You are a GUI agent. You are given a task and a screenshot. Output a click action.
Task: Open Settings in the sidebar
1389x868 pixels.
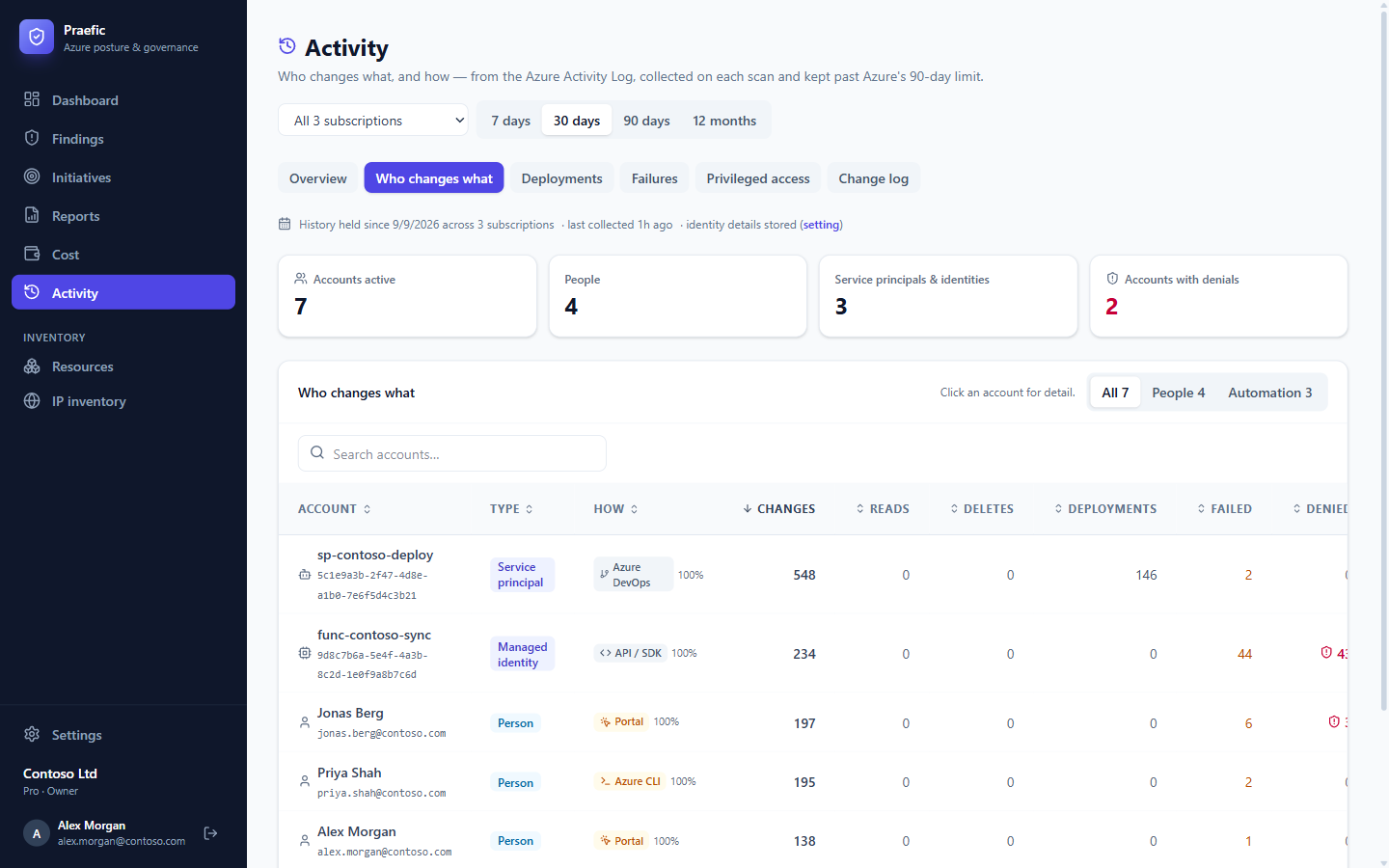click(x=123, y=735)
